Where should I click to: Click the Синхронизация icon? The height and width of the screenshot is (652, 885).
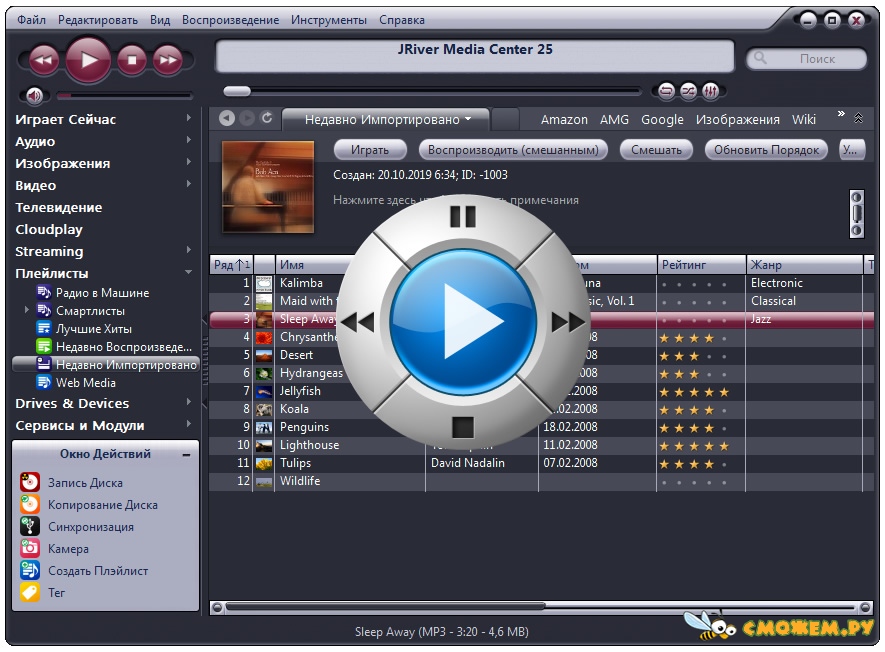tap(30, 526)
